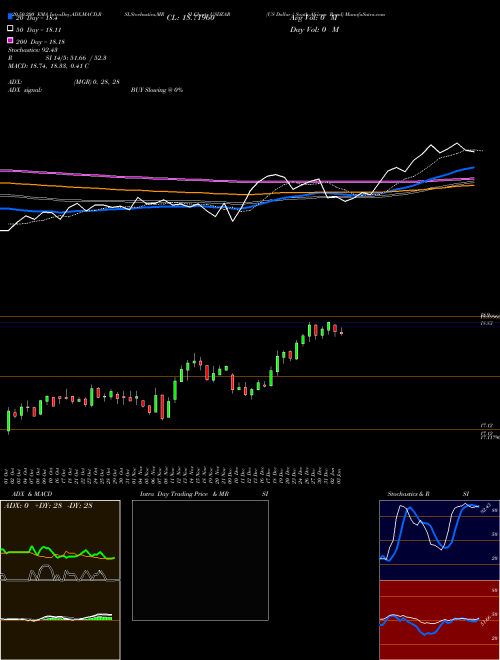Image resolution: width=500 pixels, height=660 pixels.
Task: Open the red RSI chart panel
Action: (439, 620)
